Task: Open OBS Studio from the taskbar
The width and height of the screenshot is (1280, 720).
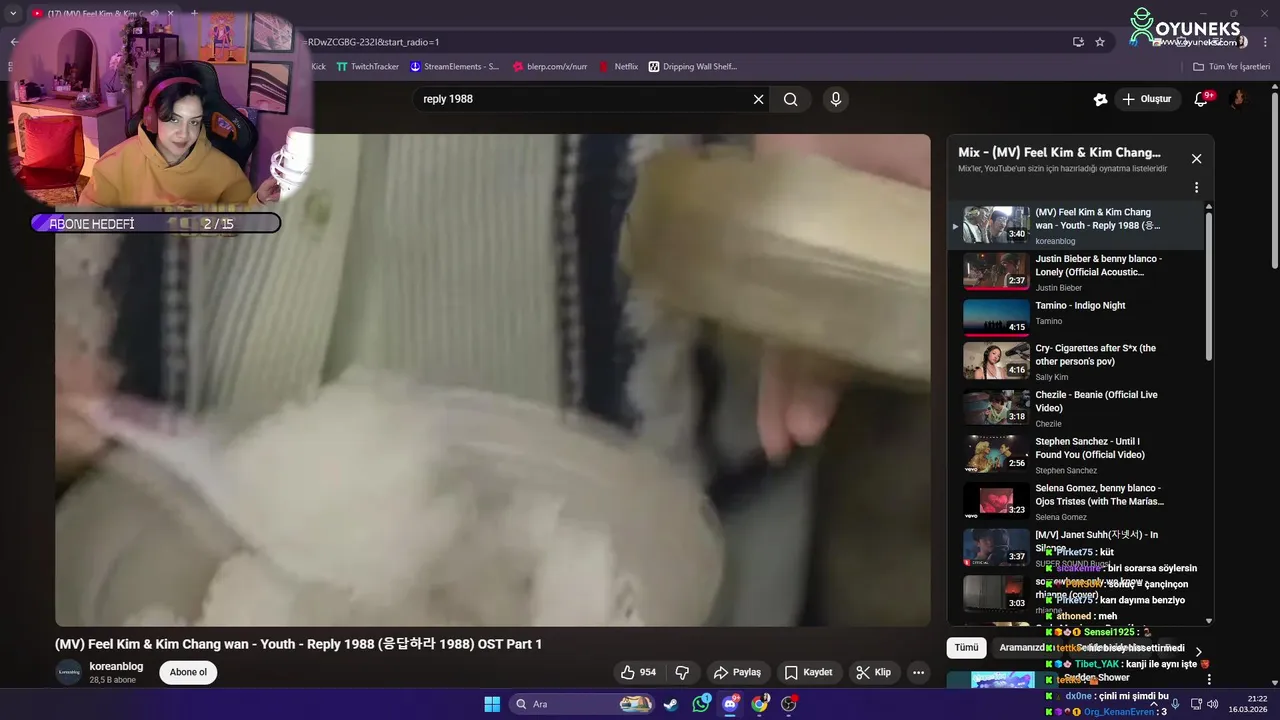Action: [x=789, y=704]
